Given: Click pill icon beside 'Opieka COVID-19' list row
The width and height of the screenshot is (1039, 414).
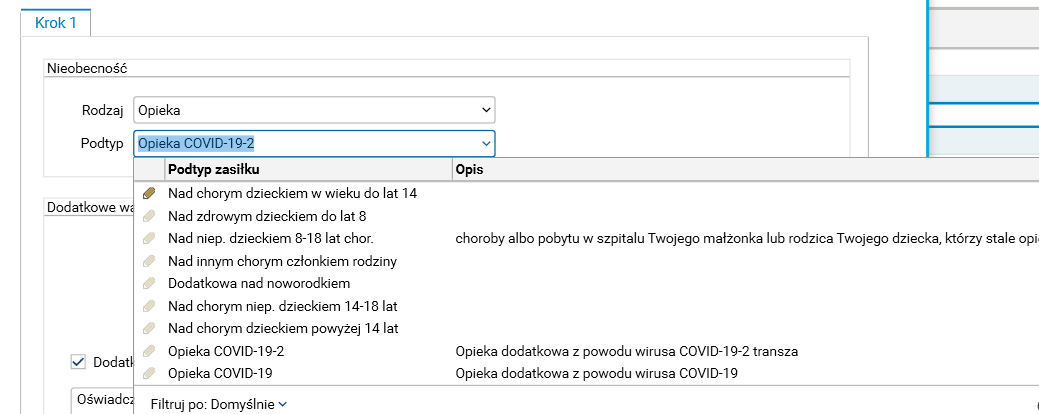Looking at the screenshot, I should (x=150, y=373).
